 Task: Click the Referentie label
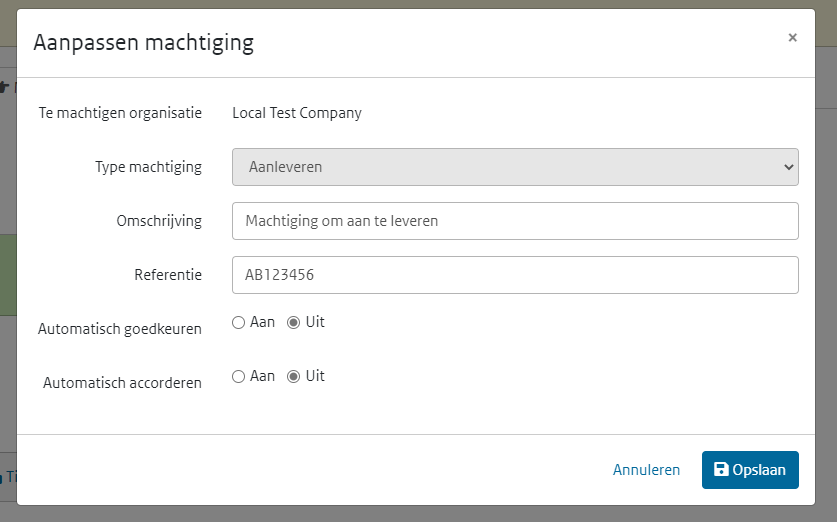click(168, 275)
